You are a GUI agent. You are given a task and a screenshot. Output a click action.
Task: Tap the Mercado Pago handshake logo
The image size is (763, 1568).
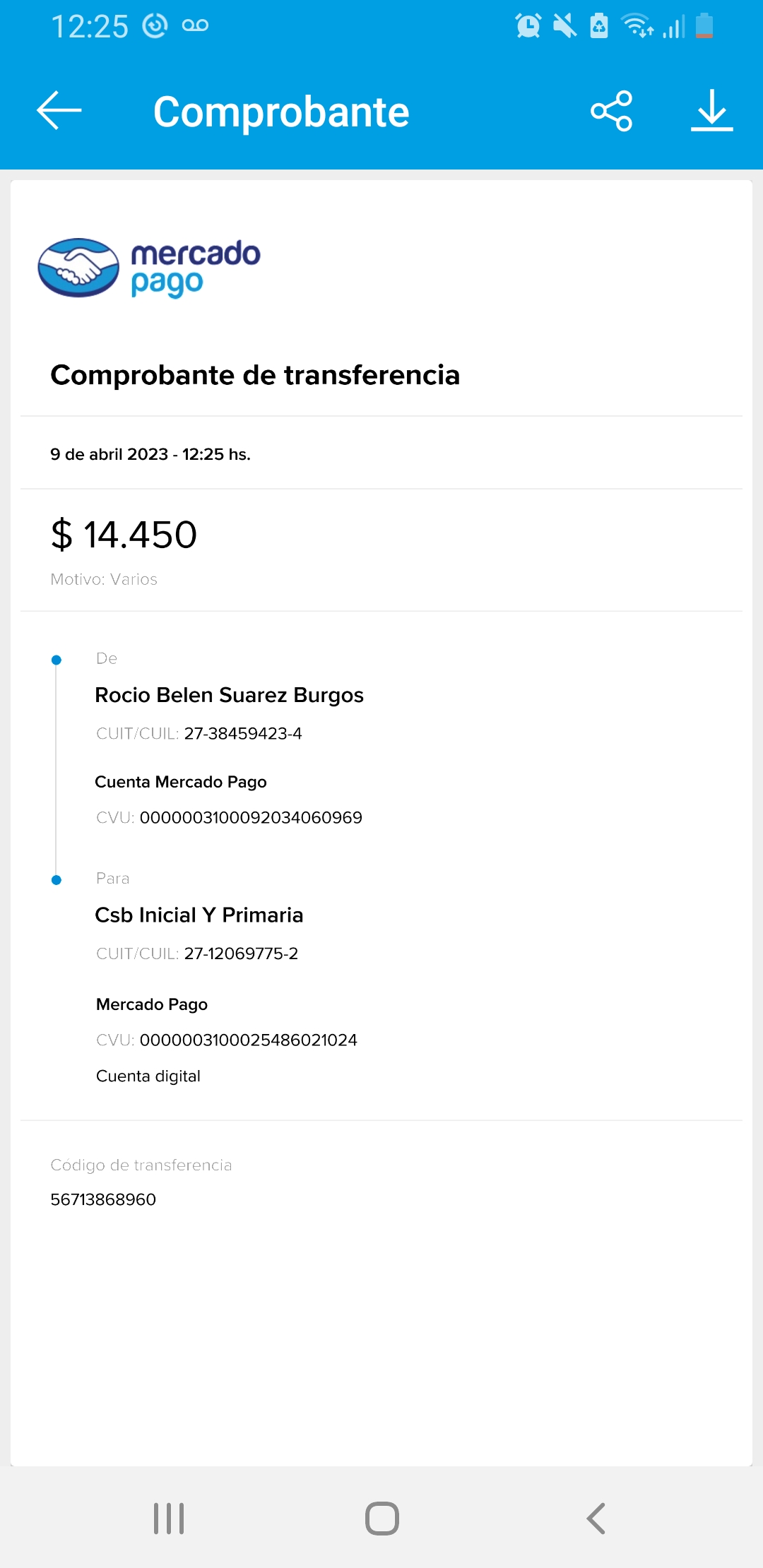pyautogui.click(x=78, y=268)
